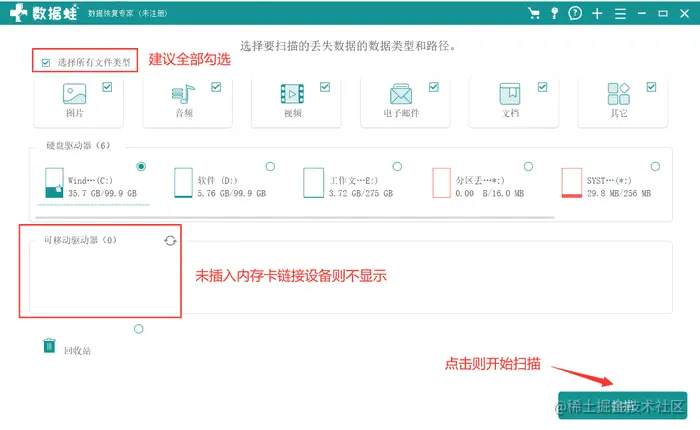Click the 回收站 label text
This screenshot has width=700, height=430.
pyautogui.click(x=77, y=351)
